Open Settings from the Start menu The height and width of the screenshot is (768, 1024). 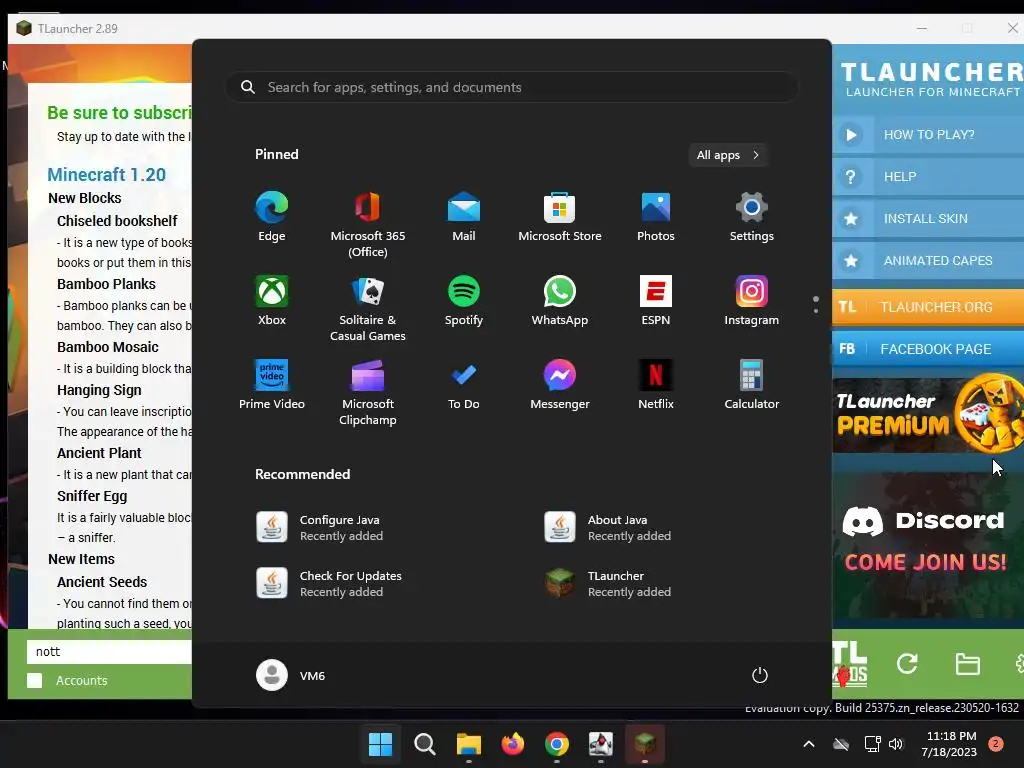click(752, 217)
